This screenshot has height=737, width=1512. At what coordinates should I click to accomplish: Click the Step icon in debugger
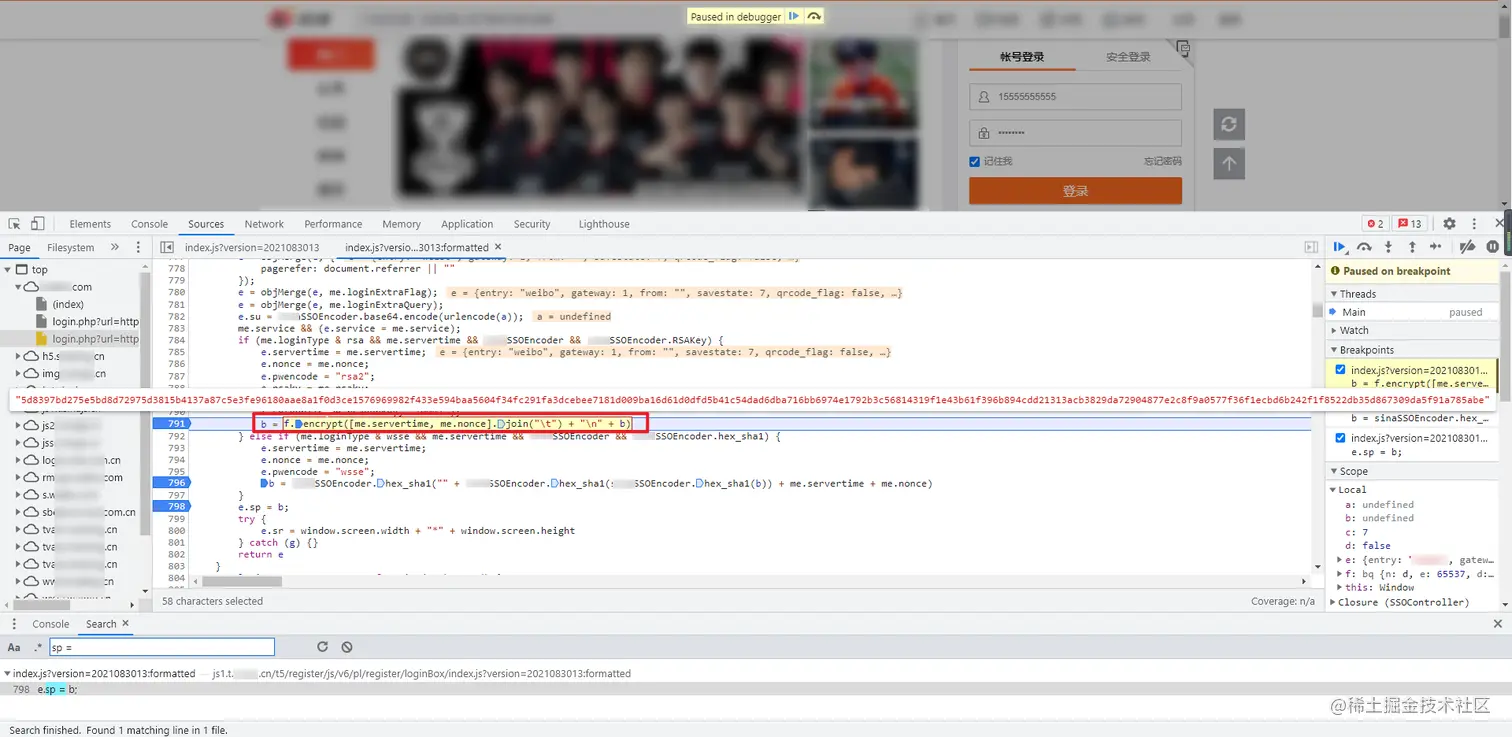pos(1436,247)
